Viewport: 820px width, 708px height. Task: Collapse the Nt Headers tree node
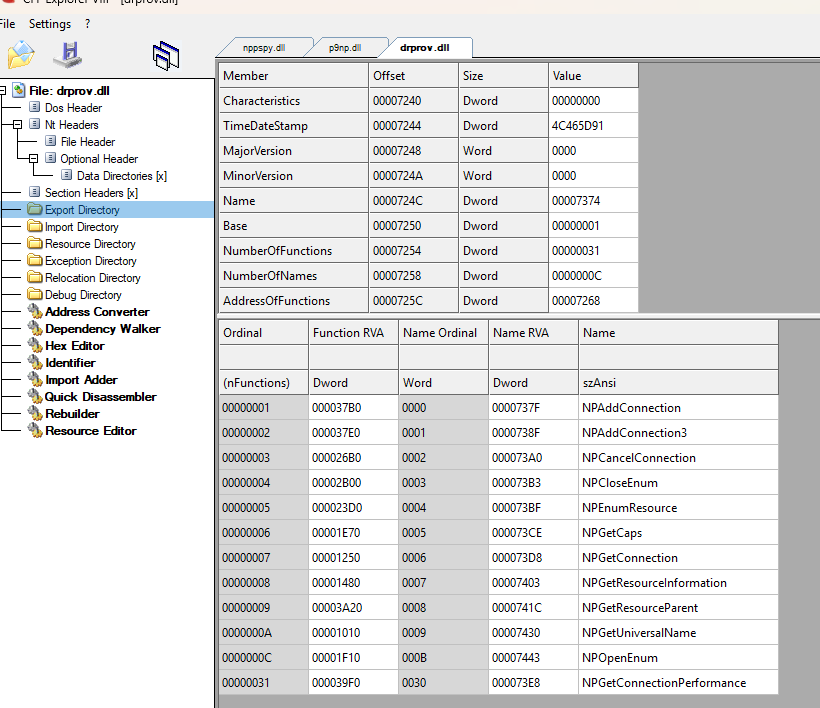17,124
